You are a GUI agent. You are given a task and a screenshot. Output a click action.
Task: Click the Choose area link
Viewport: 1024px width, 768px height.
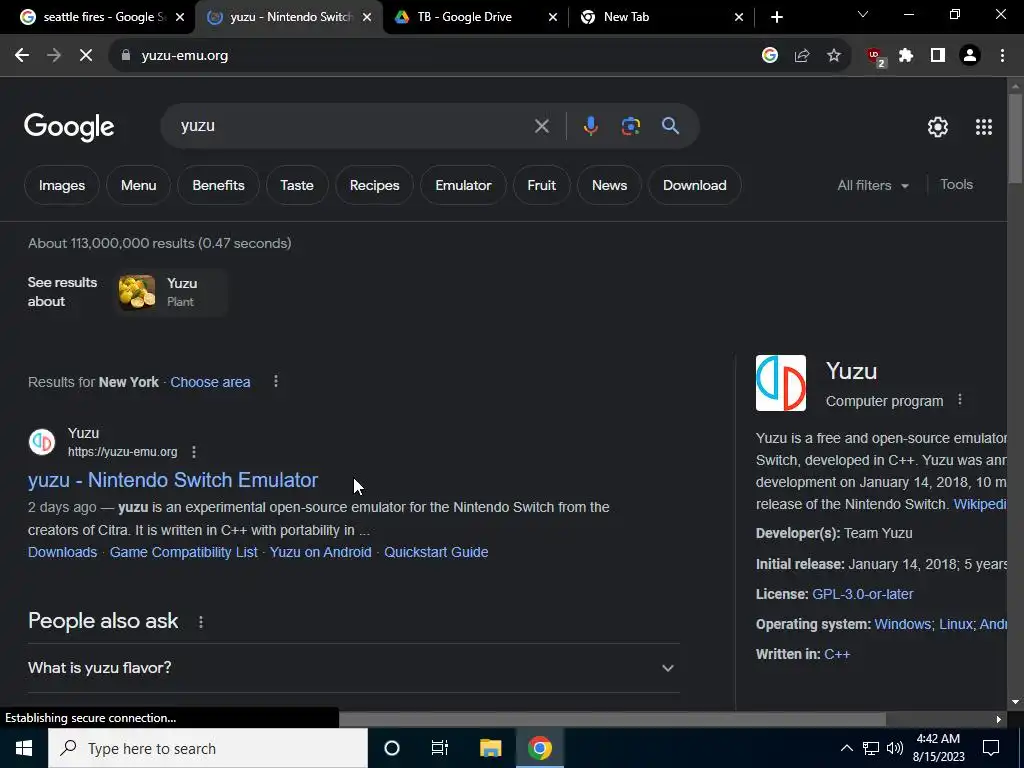[x=210, y=382]
